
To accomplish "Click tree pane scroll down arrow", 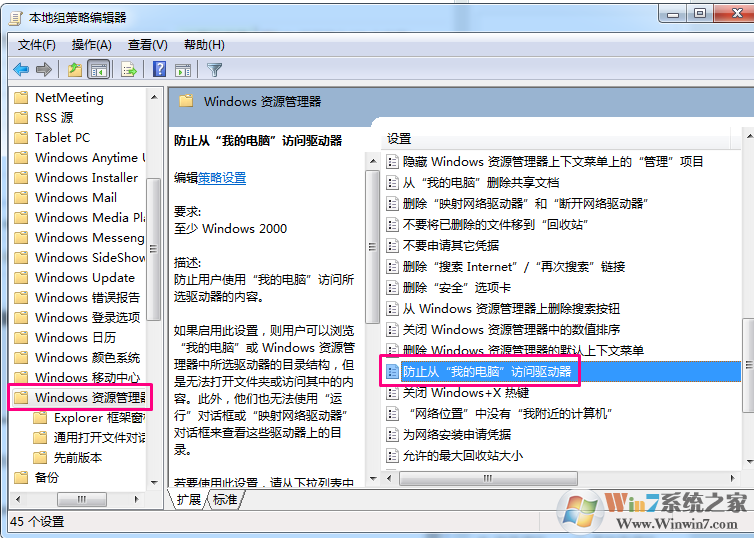I will click(154, 482).
